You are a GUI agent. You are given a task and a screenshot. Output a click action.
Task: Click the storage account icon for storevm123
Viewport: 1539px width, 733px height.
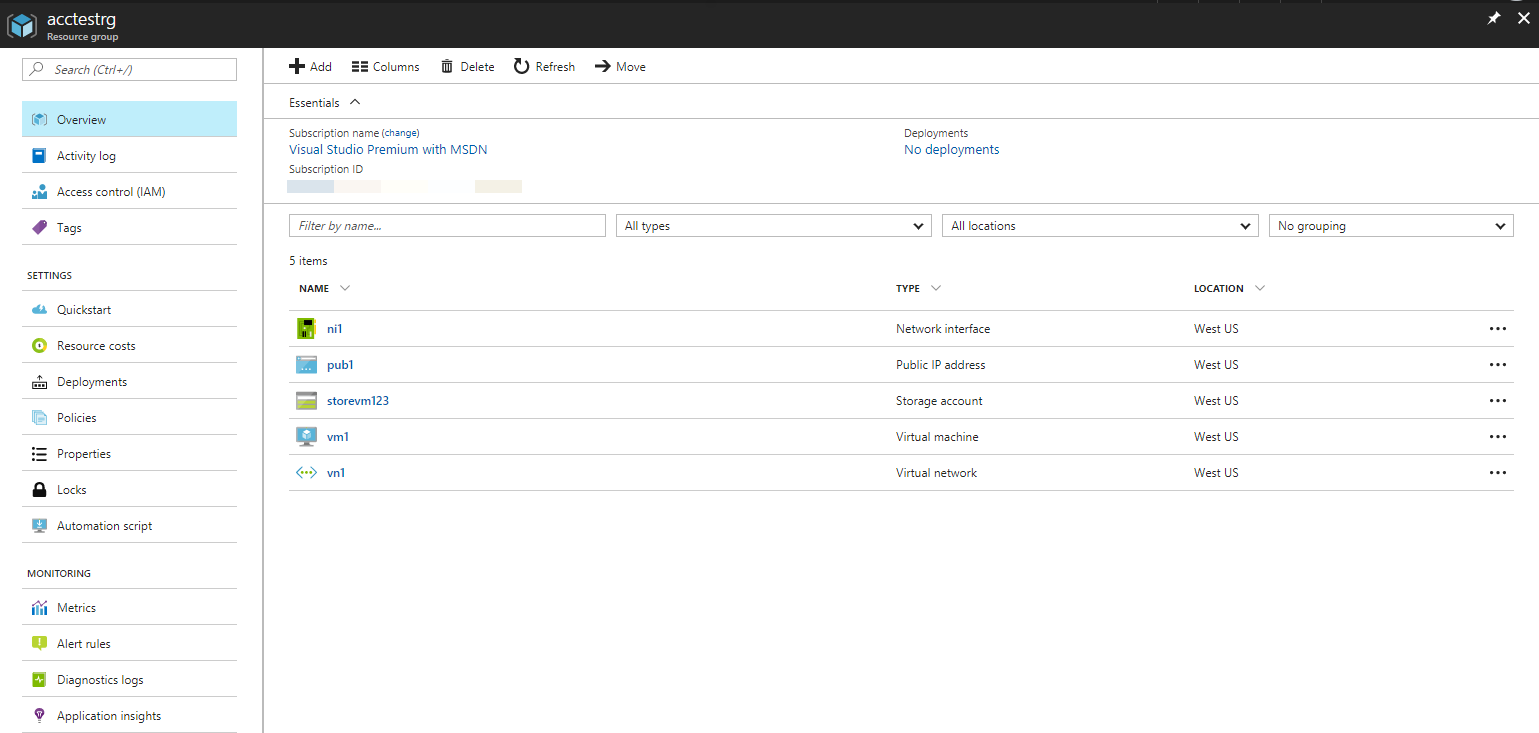pyautogui.click(x=306, y=401)
